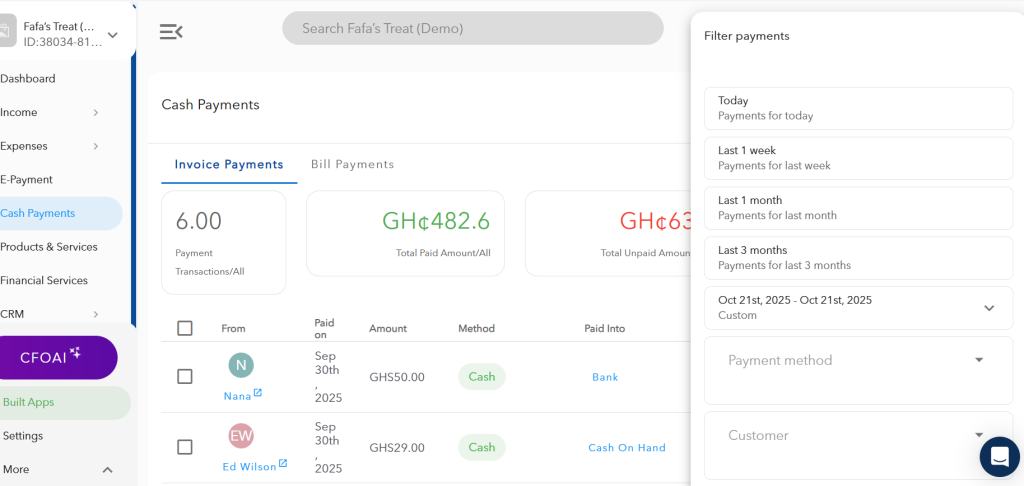Open the chat support bubble icon
Viewport: 1024px width, 486px height.
tap(999, 457)
